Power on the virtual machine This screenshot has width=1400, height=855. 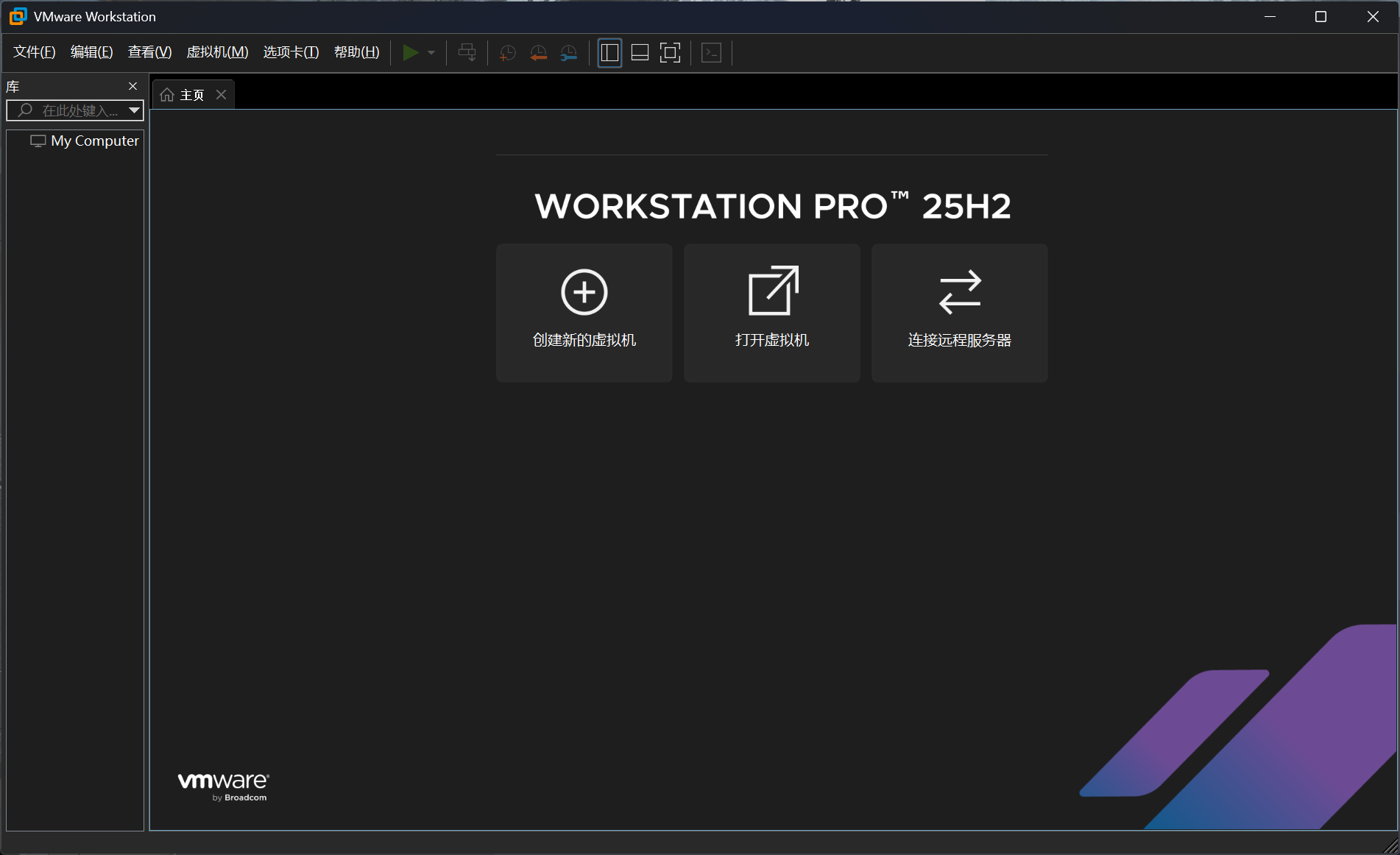pyautogui.click(x=411, y=52)
